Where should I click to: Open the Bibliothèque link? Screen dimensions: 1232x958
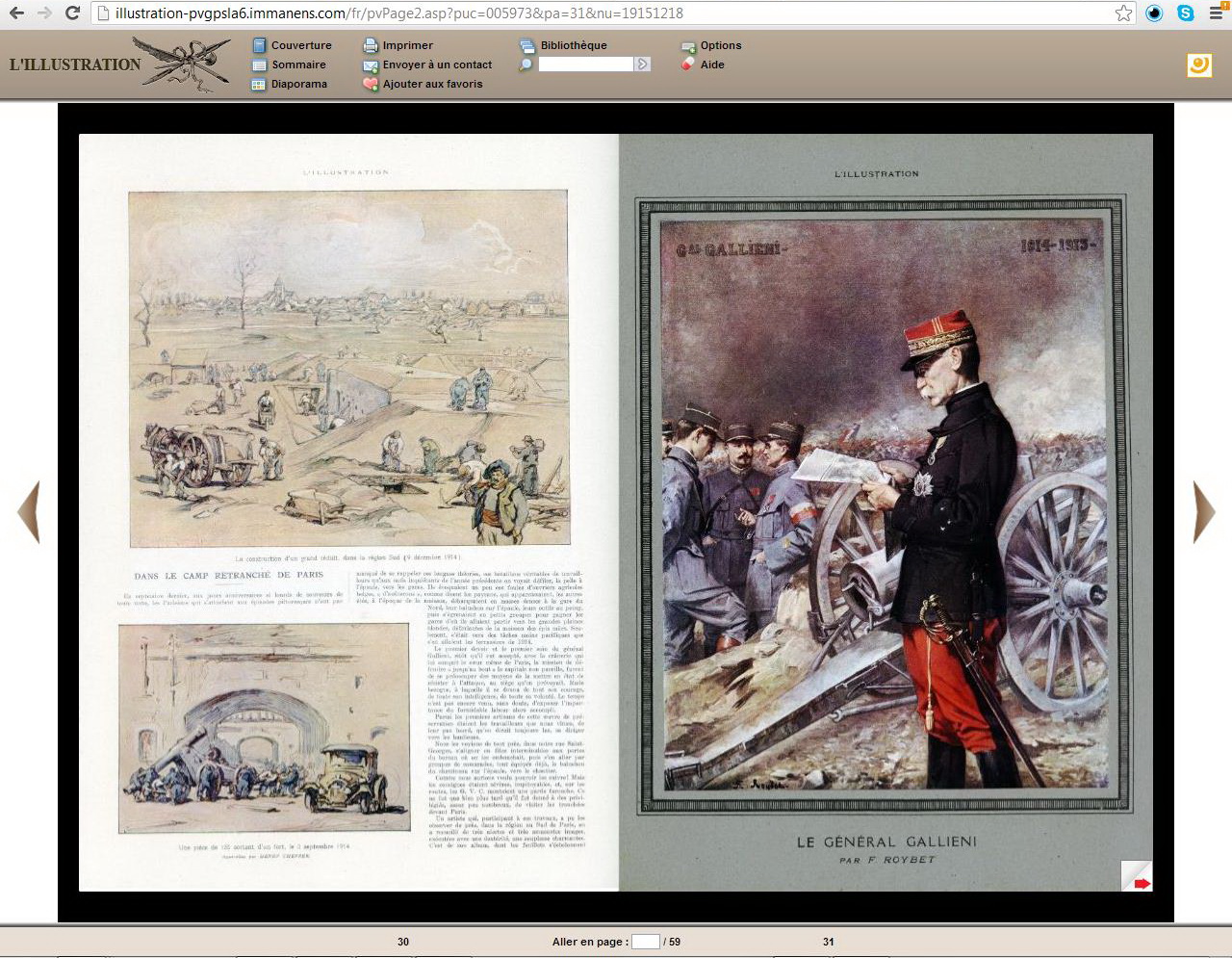574,45
